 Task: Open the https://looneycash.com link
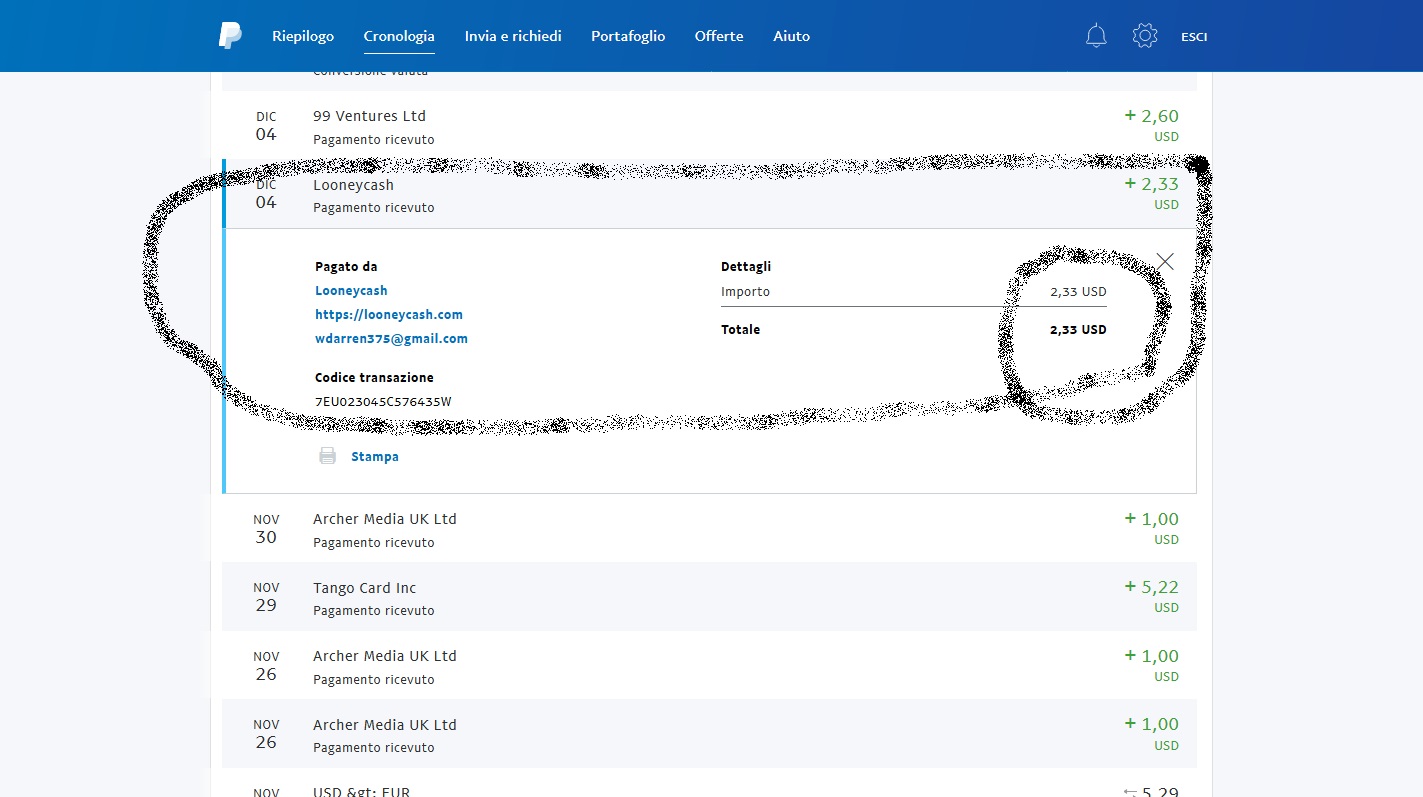(x=389, y=314)
